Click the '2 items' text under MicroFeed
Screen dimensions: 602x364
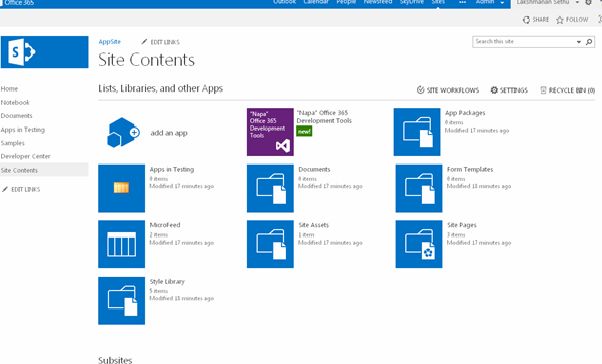click(x=159, y=235)
